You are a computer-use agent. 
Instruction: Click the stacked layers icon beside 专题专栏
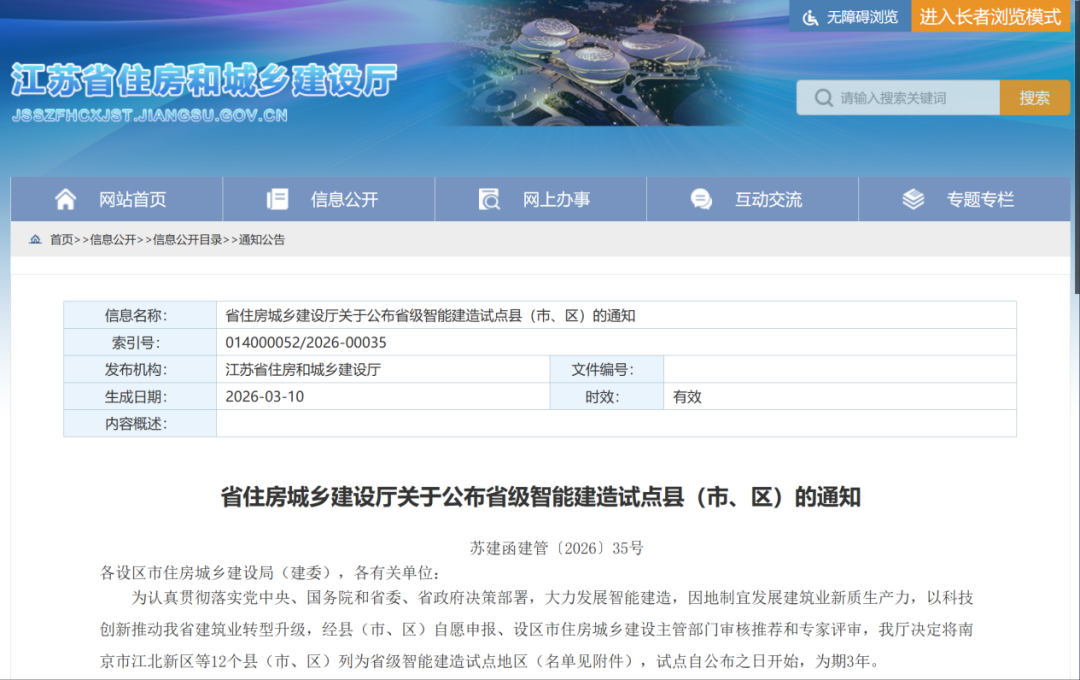[911, 198]
